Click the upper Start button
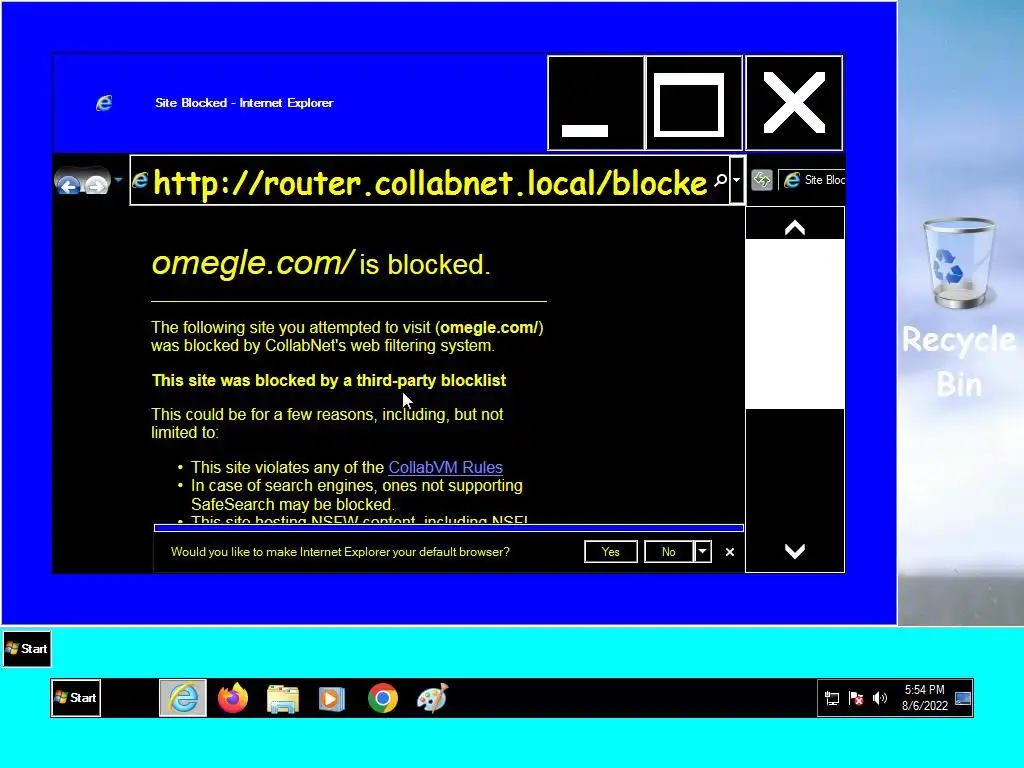This screenshot has height=768, width=1024. click(x=27, y=648)
